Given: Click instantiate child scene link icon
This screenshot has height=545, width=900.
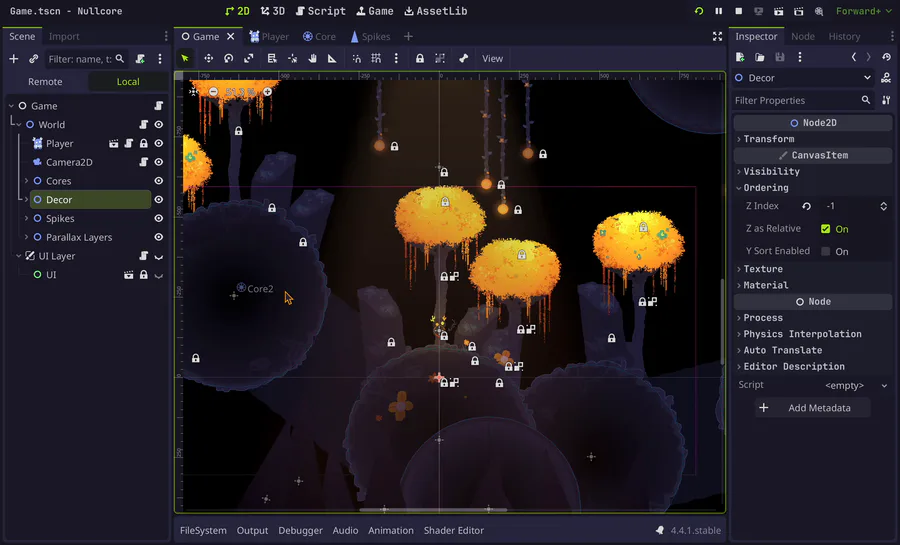Looking at the screenshot, I should point(33,59).
